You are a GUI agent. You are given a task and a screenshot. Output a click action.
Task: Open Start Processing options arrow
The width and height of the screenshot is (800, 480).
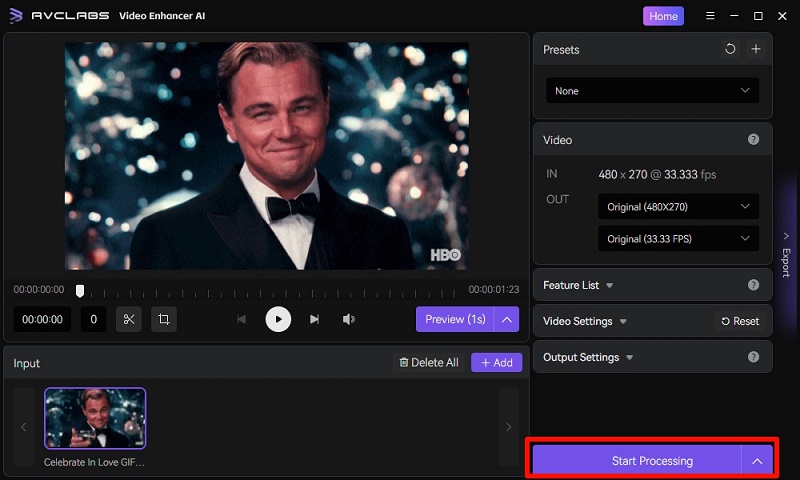pos(757,461)
